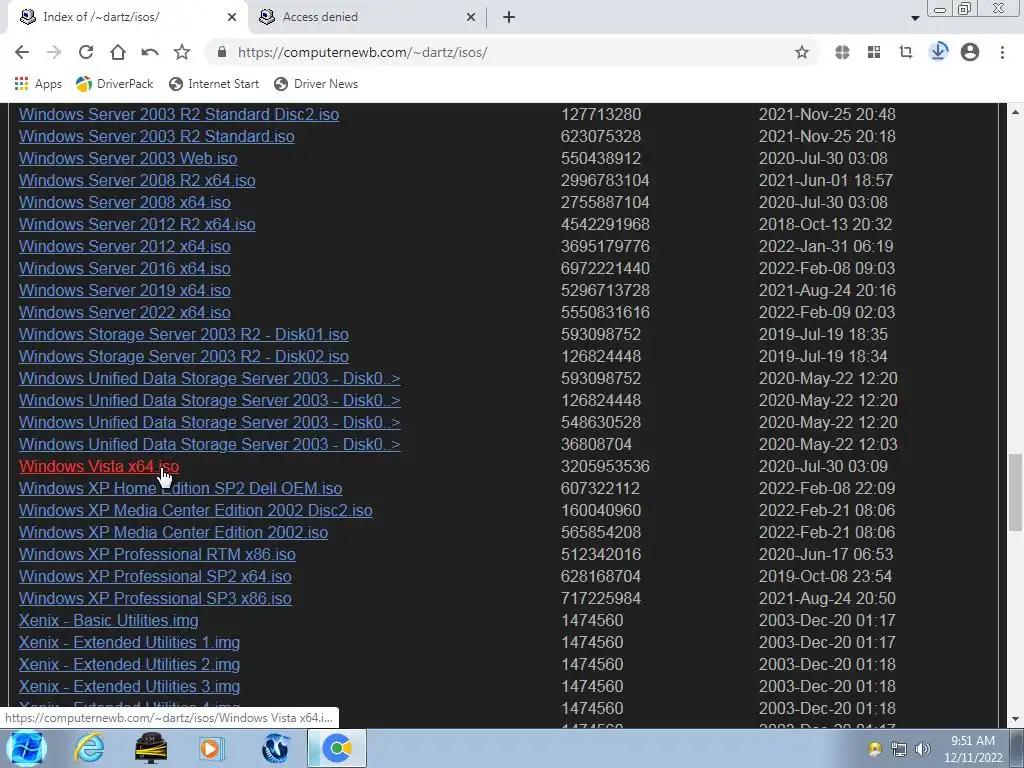Open the grid tiles extension icon
Viewport: 1024px width, 768px height.
(x=874, y=52)
